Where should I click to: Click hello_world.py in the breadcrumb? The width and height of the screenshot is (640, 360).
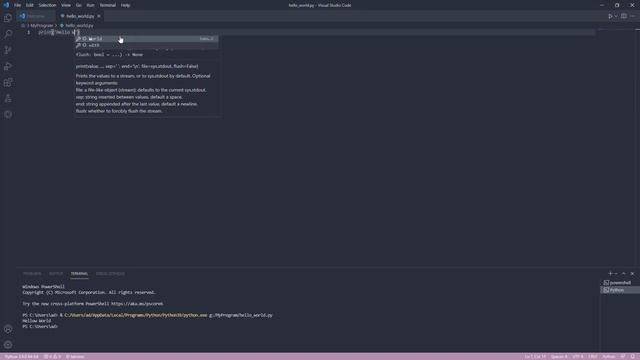click(x=79, y=25)
